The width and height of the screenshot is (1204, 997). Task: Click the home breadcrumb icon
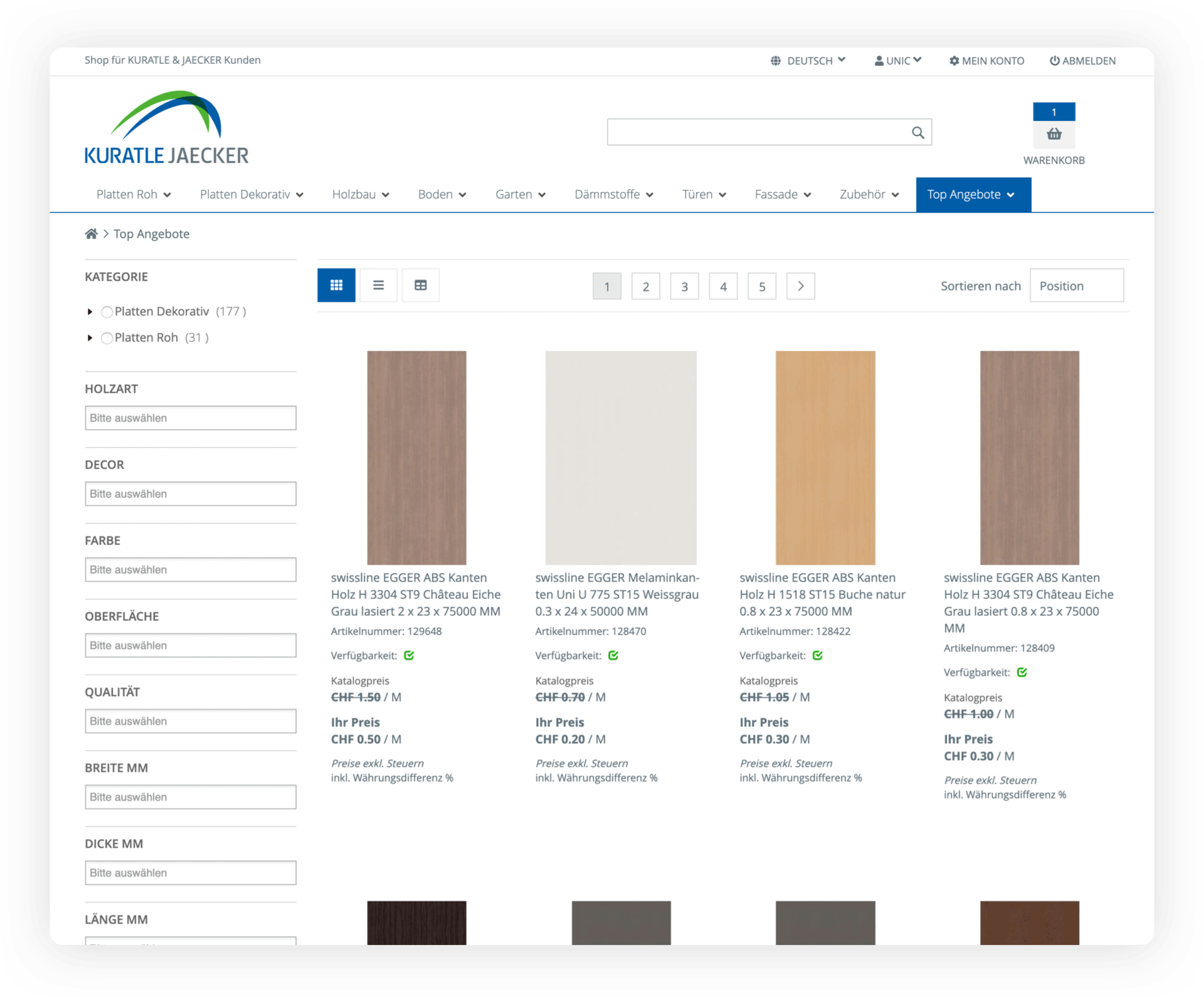click(x=92, y=234)
